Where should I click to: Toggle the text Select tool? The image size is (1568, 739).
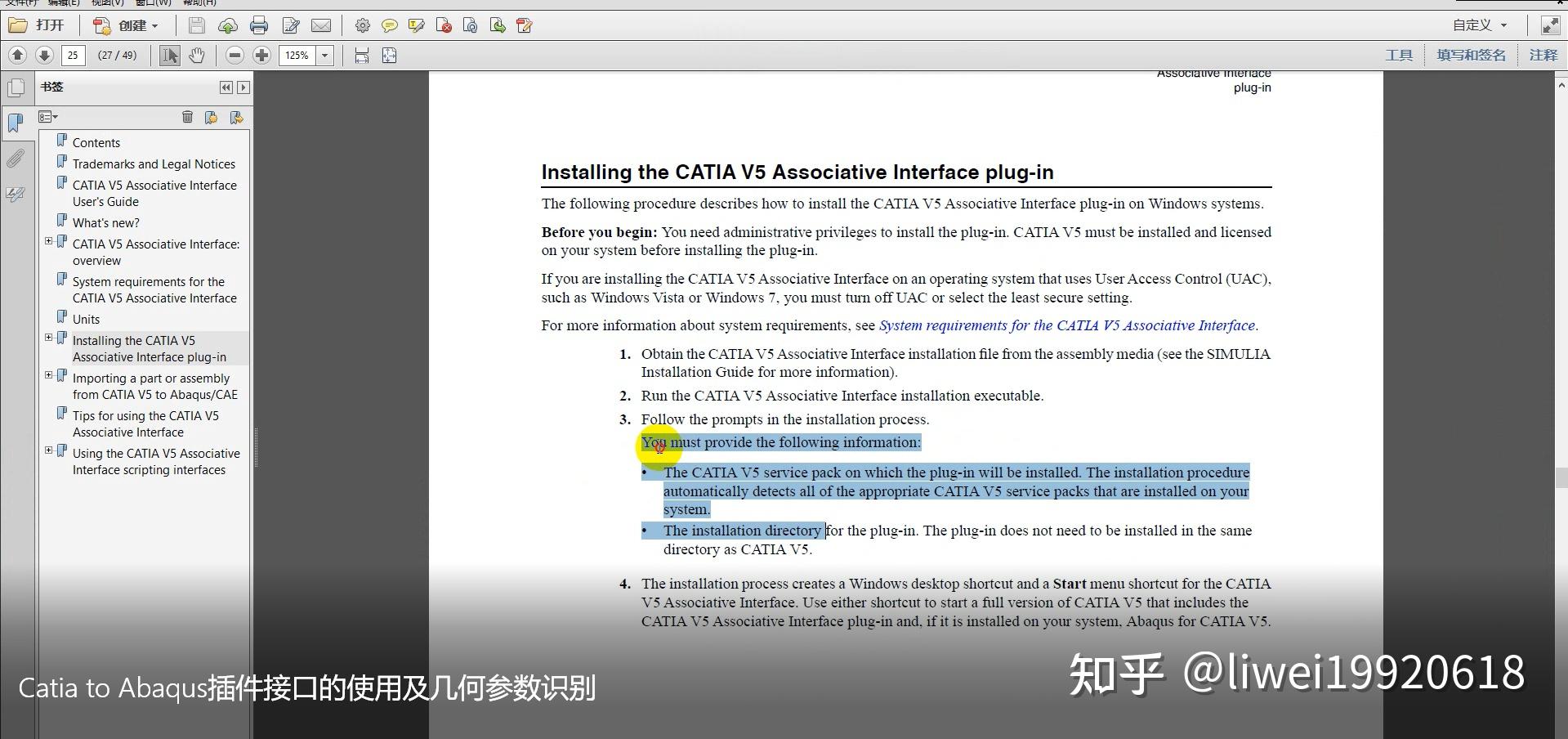click(169, 55)
